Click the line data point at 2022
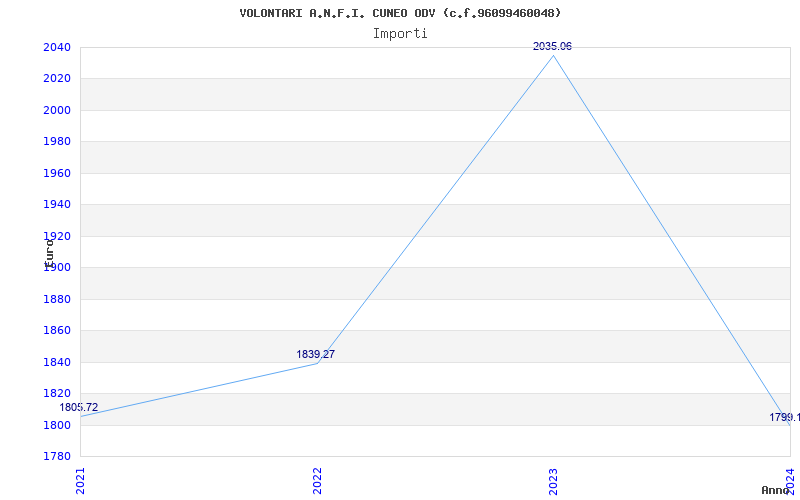 point(317,363)
